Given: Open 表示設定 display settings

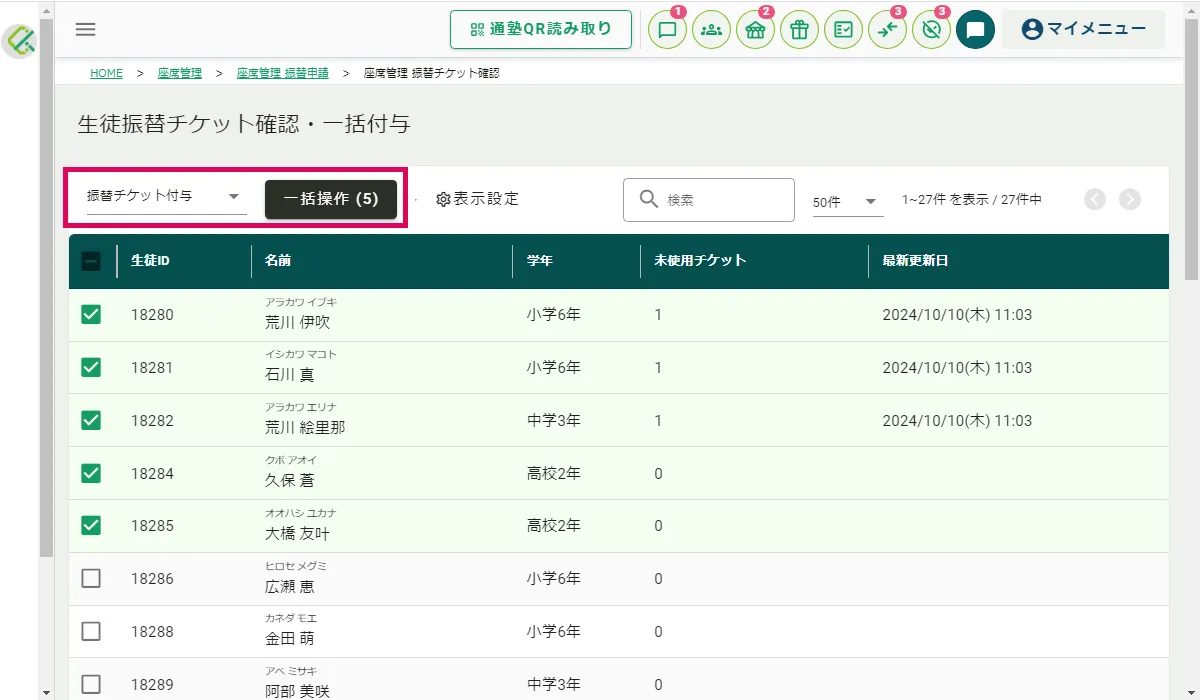Looking at the screenshot, I should coord(477,199).
